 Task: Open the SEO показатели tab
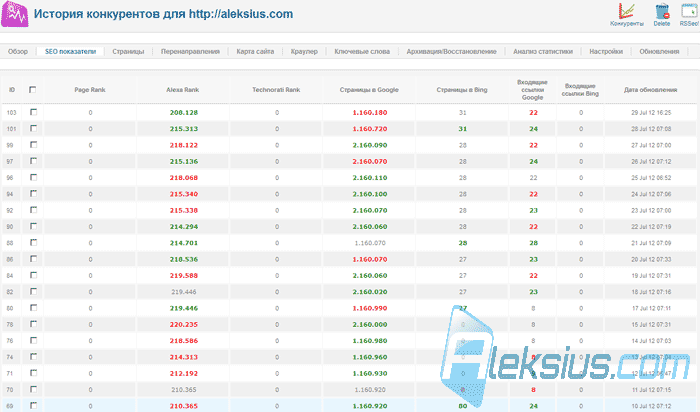71,51
